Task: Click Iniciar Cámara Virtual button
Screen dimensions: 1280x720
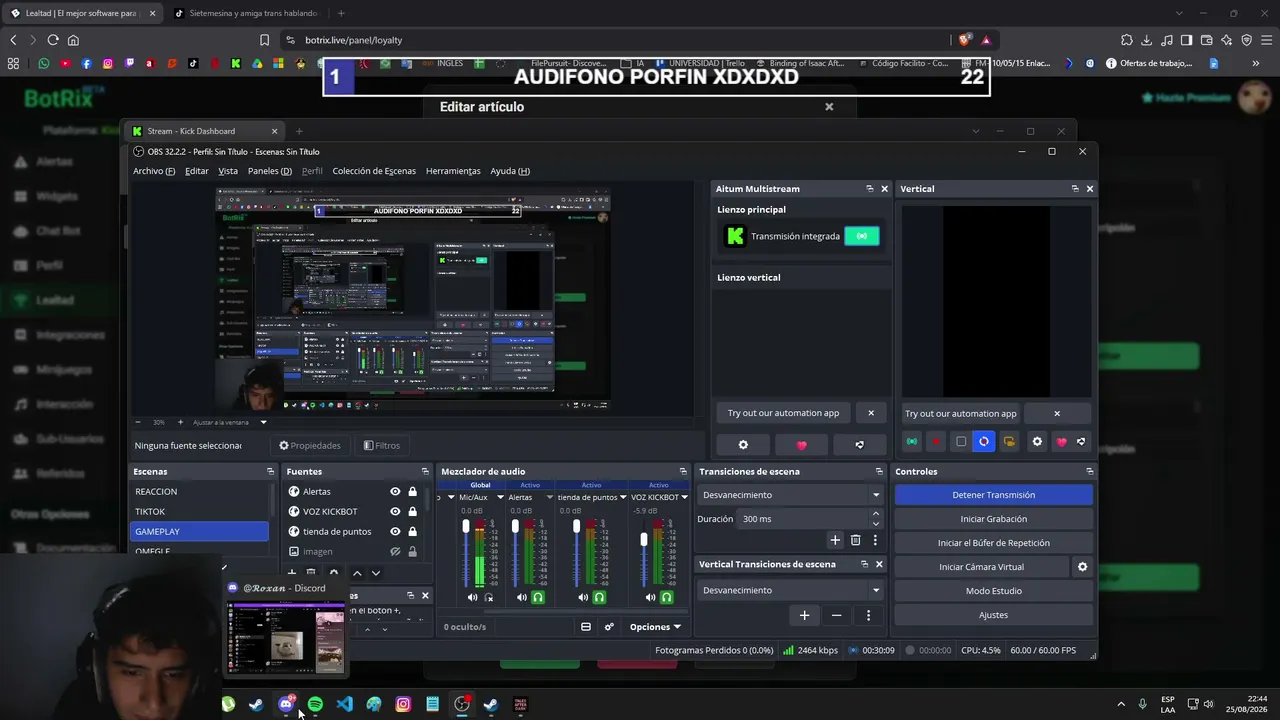Action: (981, 567)
